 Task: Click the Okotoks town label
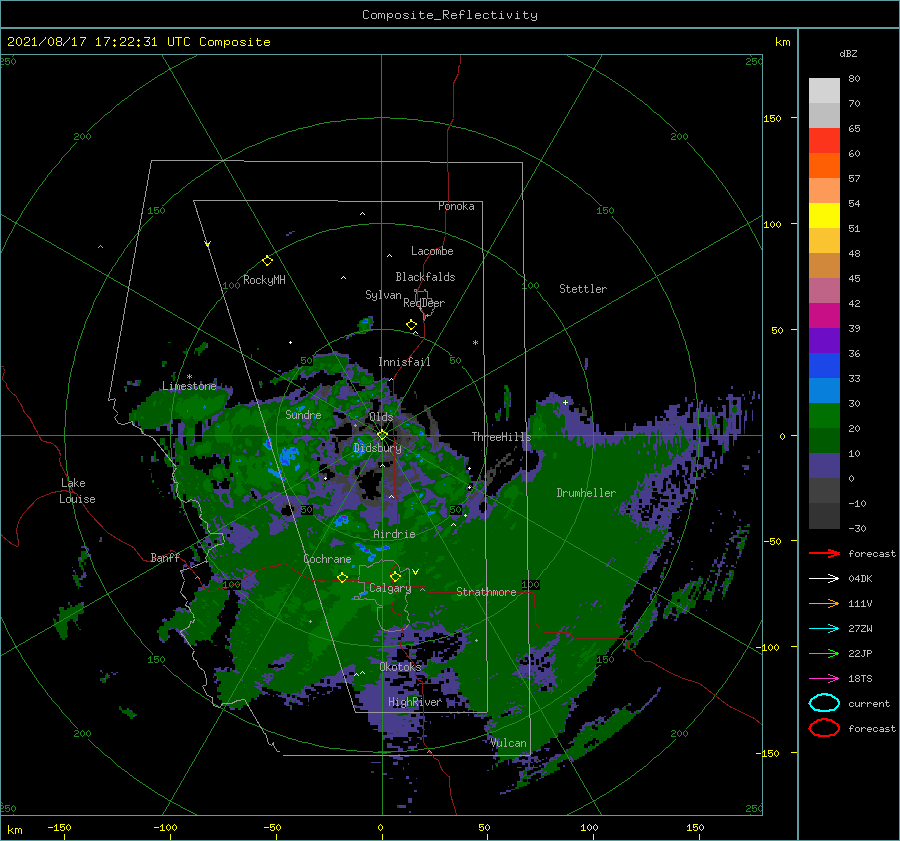(400, 667)
